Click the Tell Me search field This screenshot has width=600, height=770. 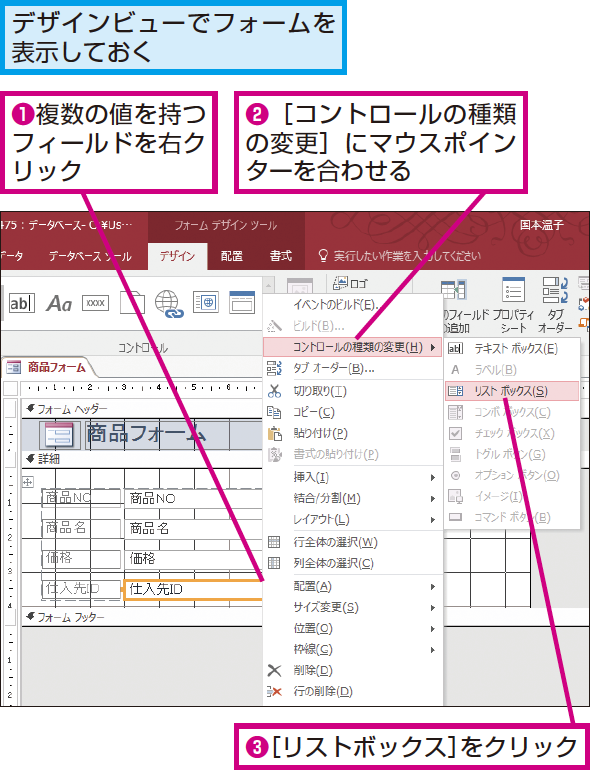407,256
